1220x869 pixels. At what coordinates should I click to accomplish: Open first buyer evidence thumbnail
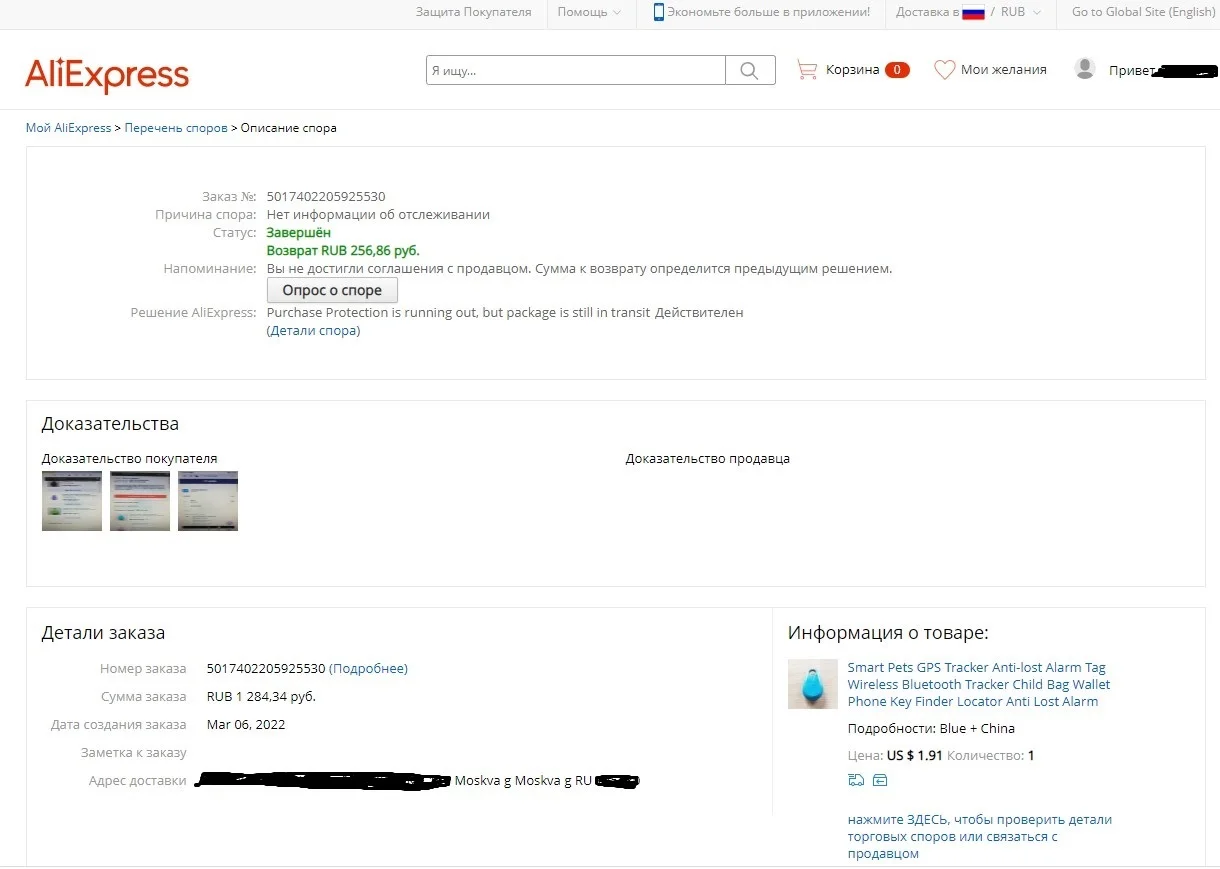tap(72, 501)
